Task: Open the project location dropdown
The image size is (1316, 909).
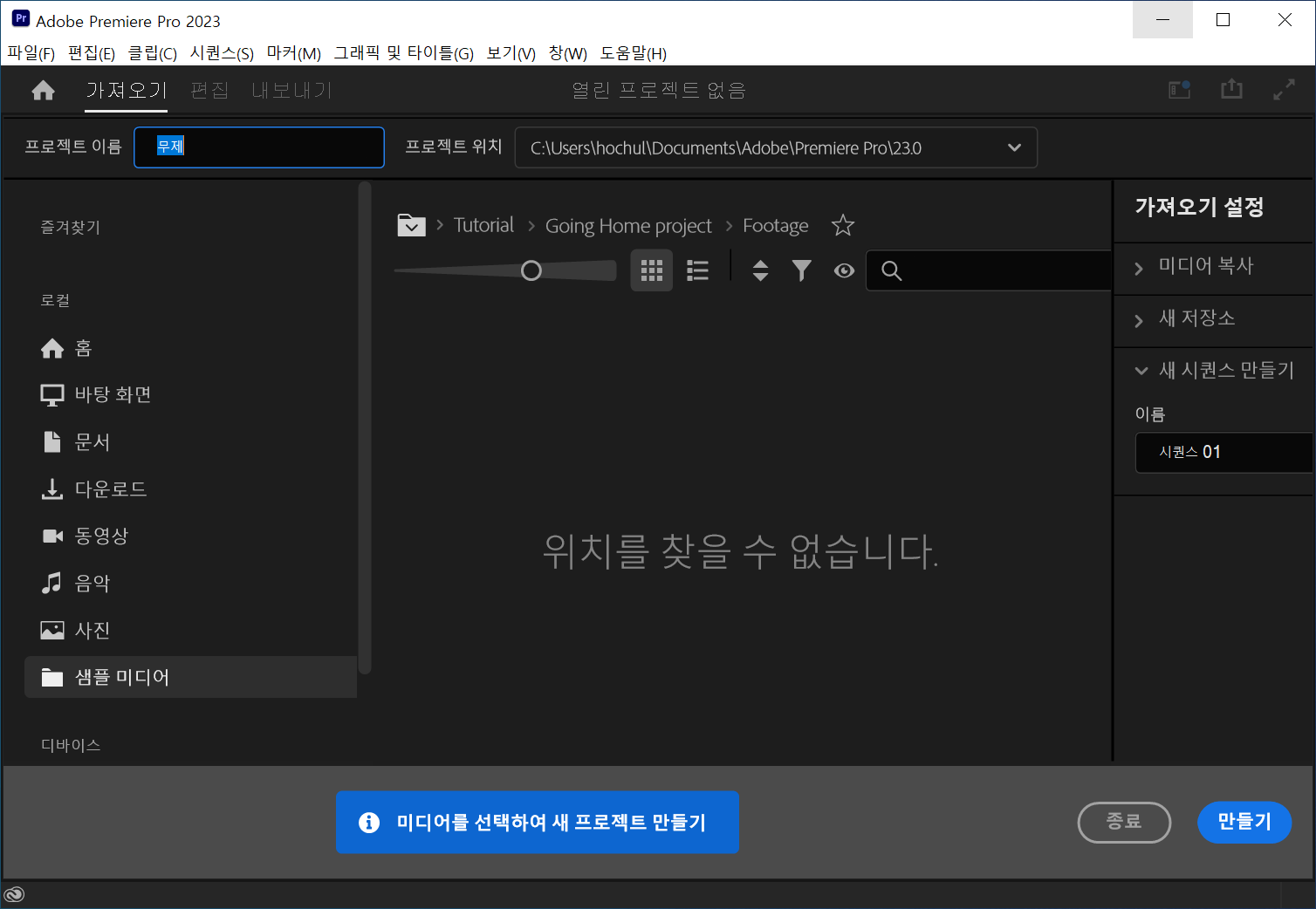Action: [x=776, y=147]
